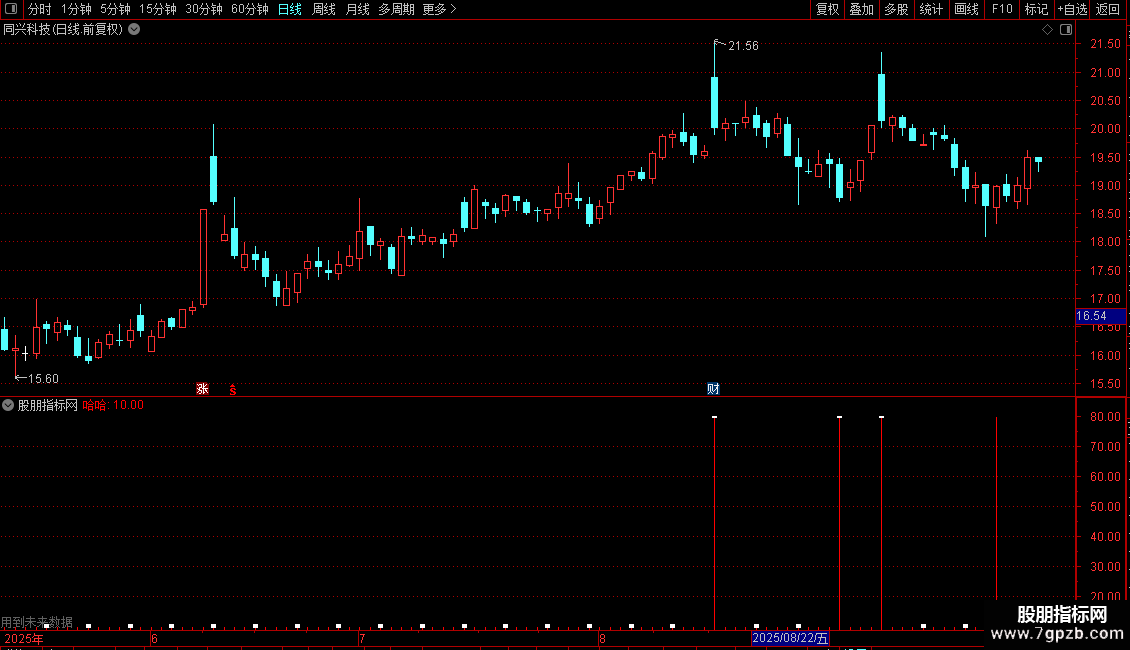Toggle the left sidebar panel icon

11,9
